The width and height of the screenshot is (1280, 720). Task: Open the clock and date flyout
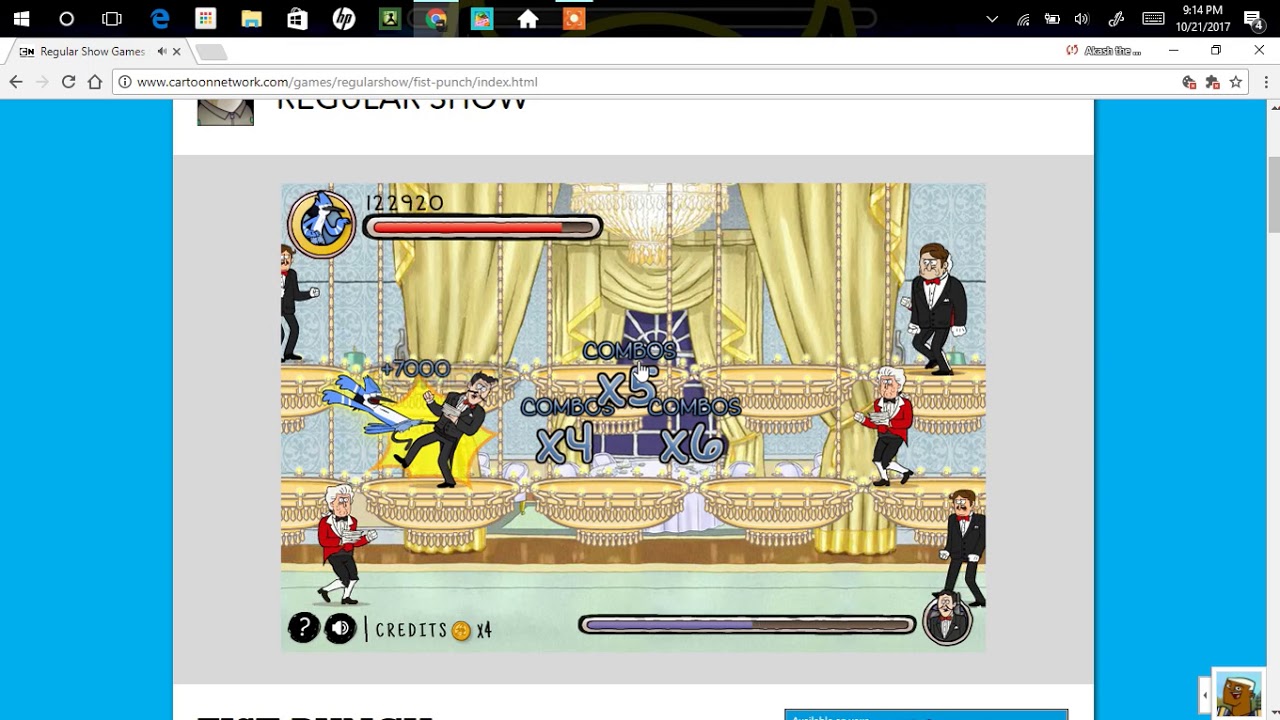coord(1203,18)
